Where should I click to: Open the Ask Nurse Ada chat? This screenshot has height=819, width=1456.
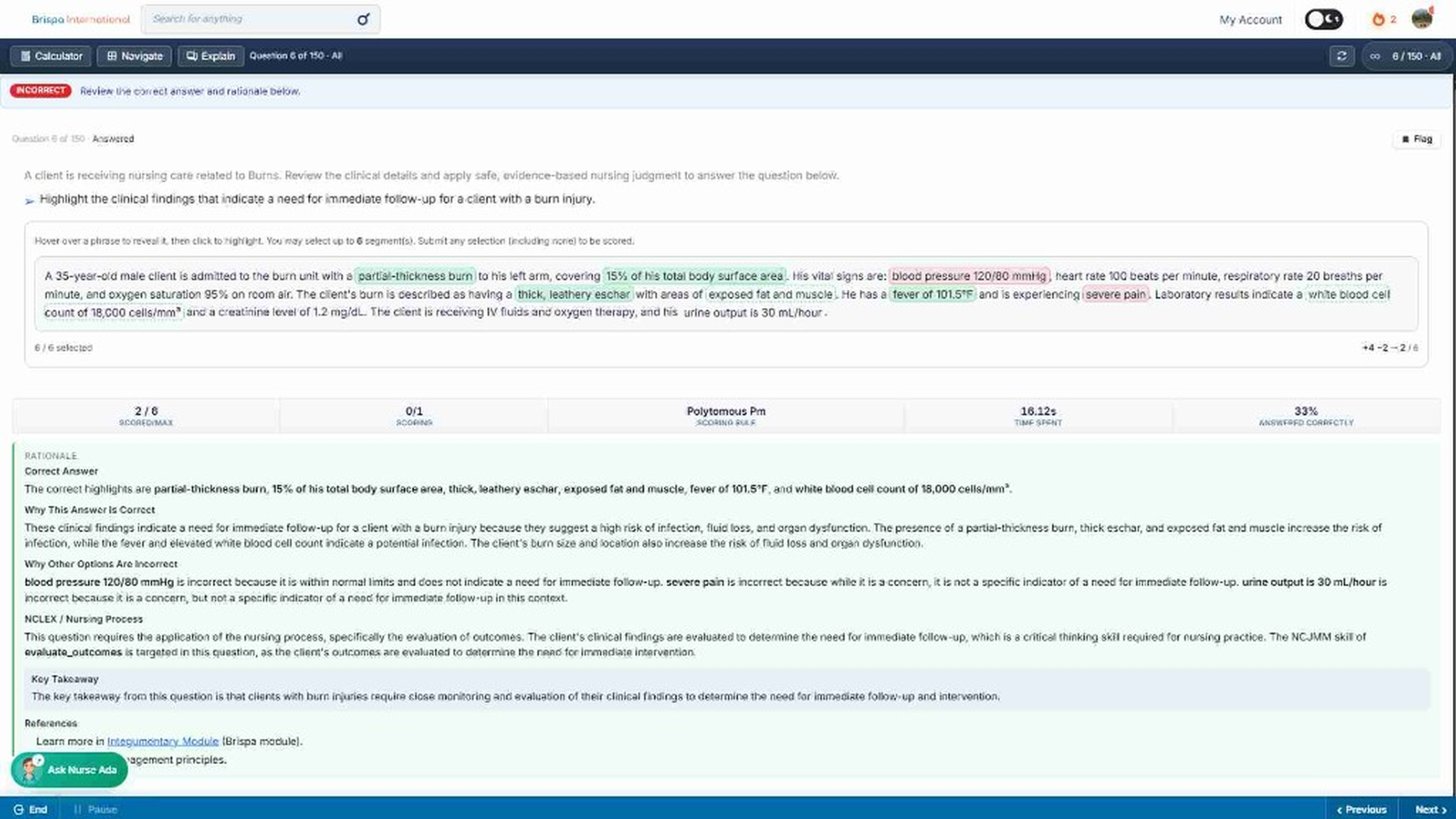click(69, 770)
